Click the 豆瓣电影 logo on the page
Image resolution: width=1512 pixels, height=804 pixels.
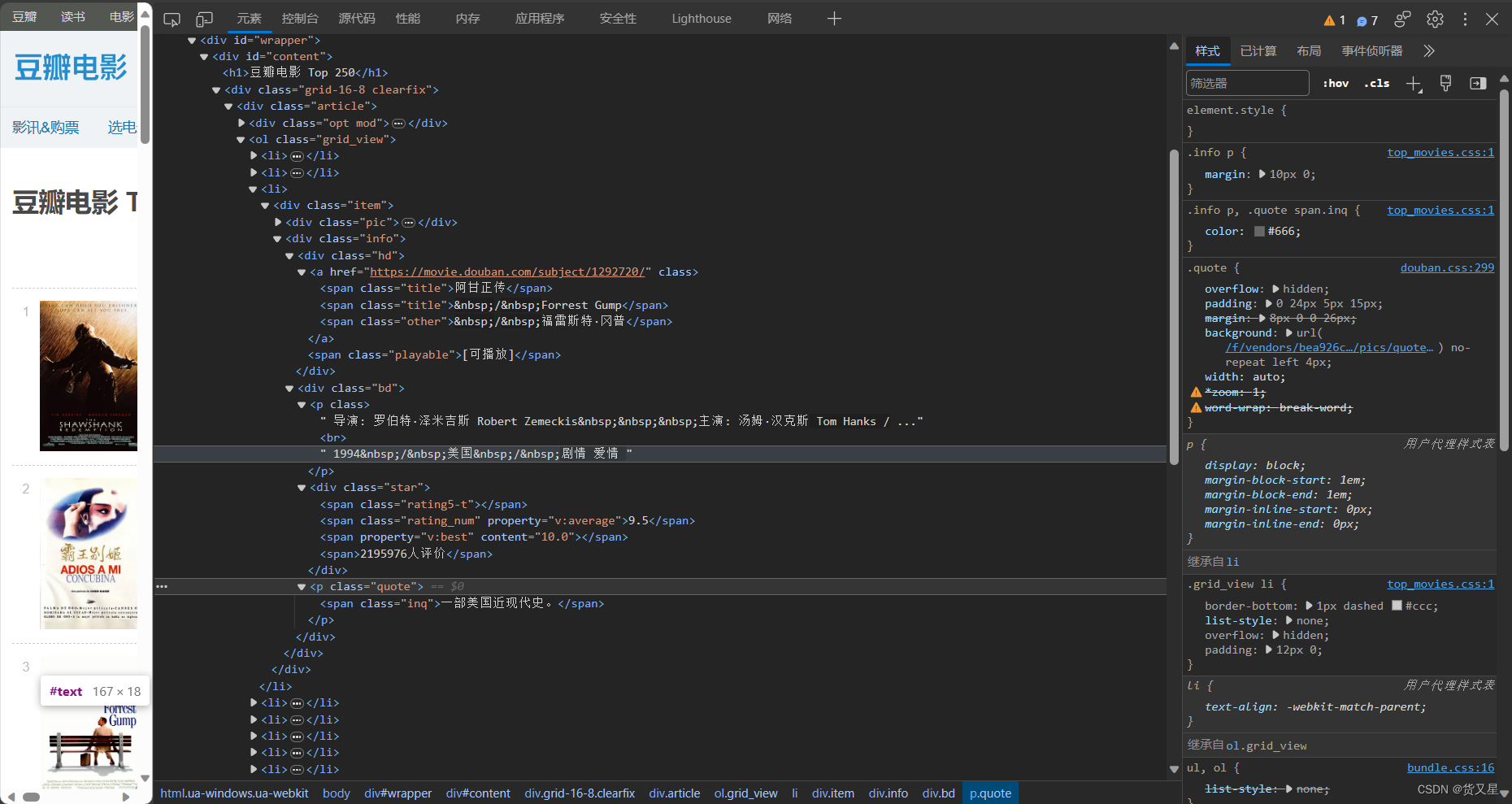pyautogui.click(x=71, y=67)
